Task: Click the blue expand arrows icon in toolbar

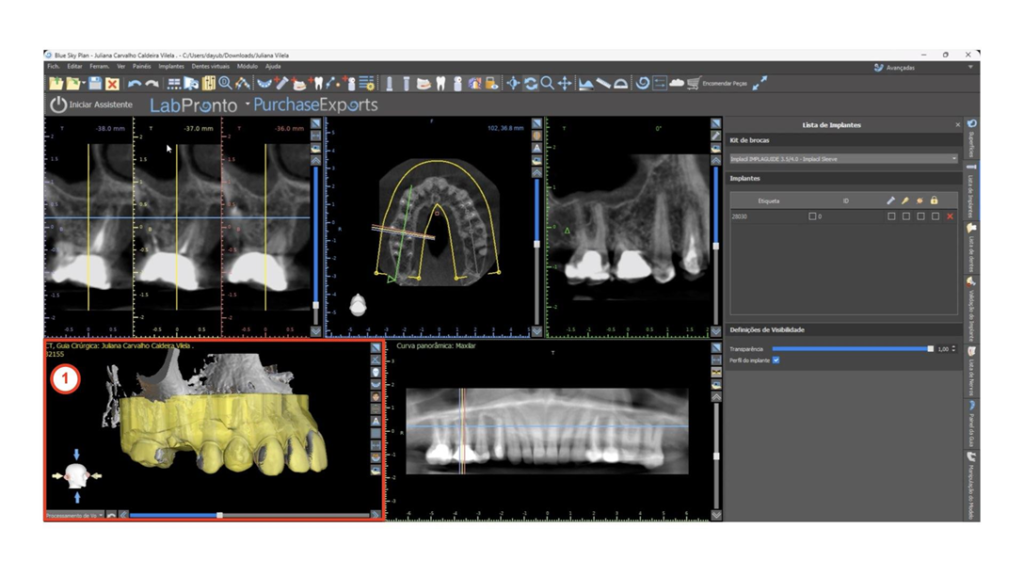Action: pyautogui.click(x=760, y=84)
